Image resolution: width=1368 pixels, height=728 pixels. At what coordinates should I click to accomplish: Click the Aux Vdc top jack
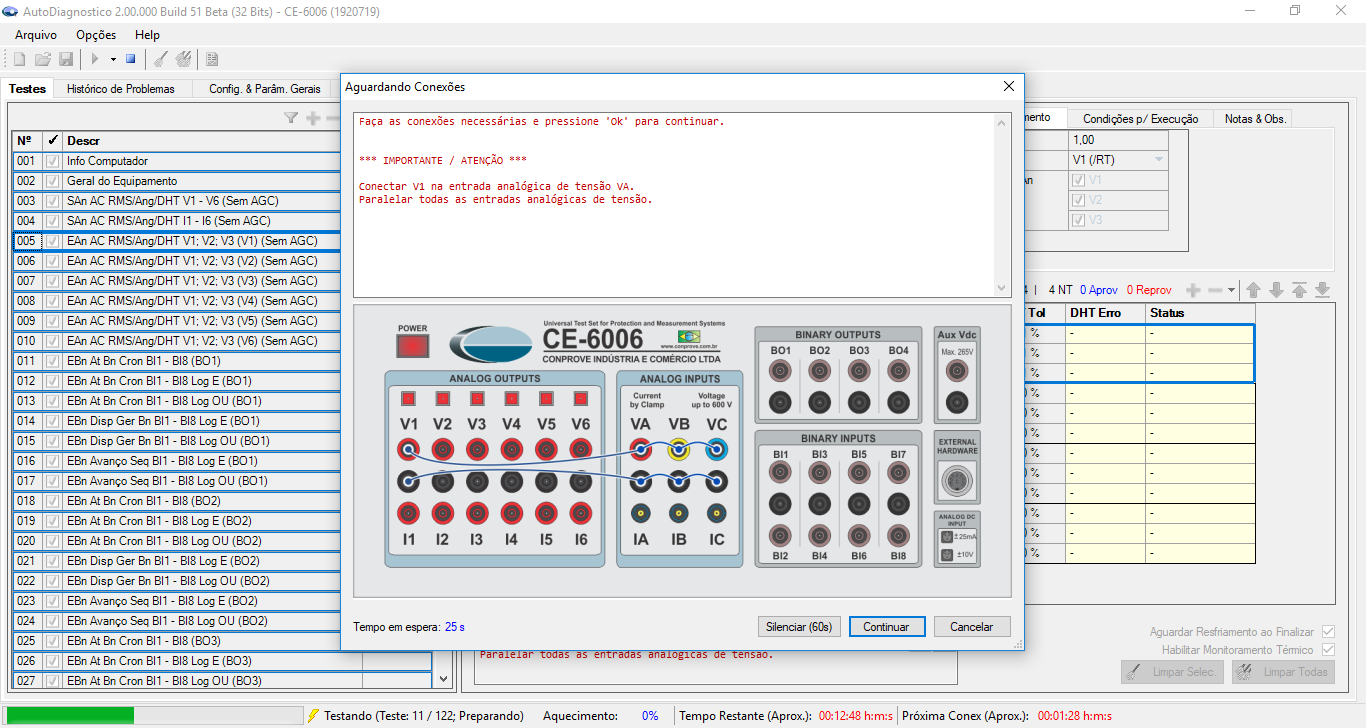tap(957, 371)
